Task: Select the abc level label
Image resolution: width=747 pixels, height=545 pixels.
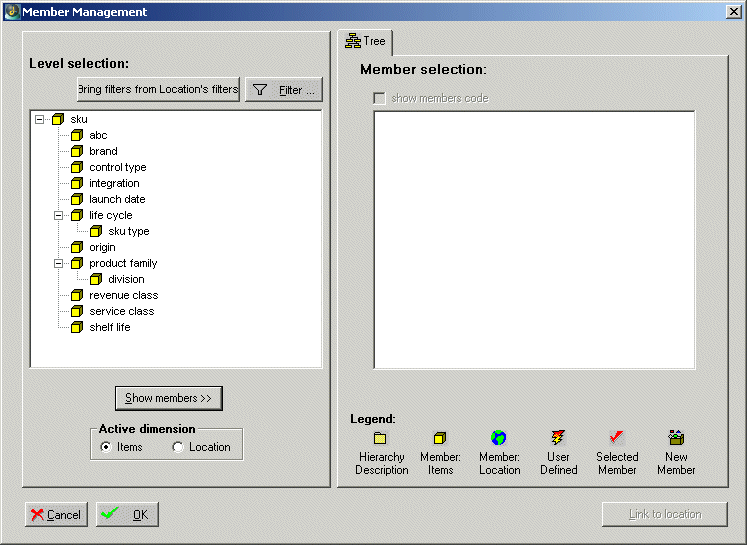Action: [98, 135]
